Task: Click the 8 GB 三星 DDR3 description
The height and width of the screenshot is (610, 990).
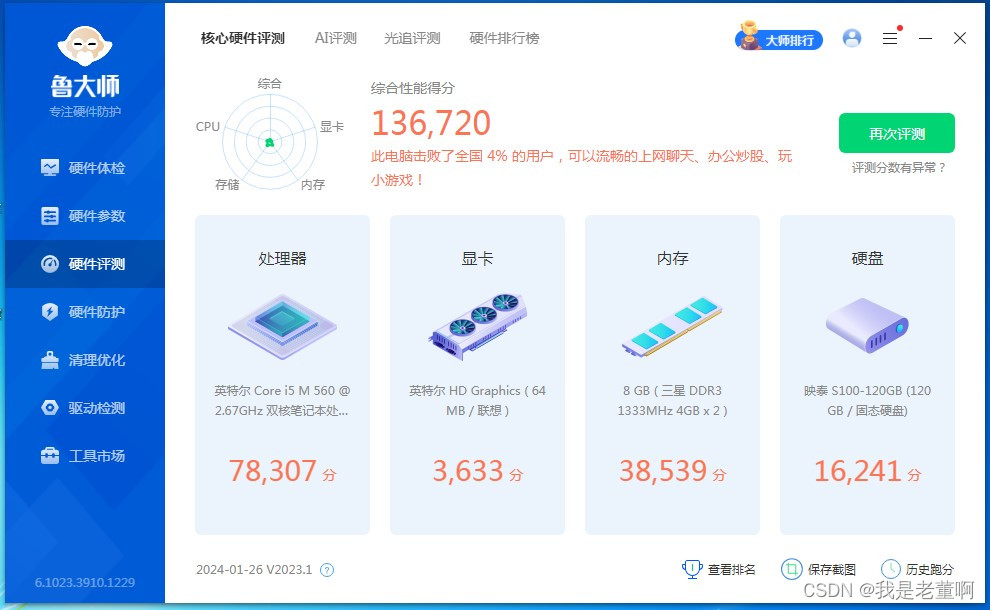Action: coord(672,401)
